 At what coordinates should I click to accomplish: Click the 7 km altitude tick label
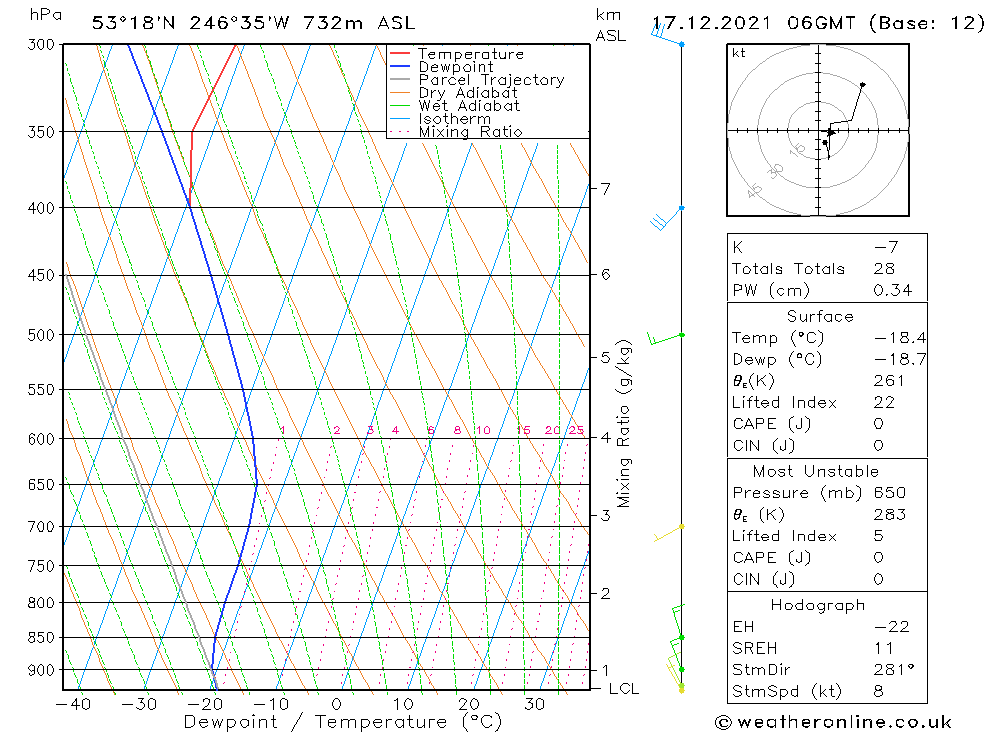tap(605, 189)
